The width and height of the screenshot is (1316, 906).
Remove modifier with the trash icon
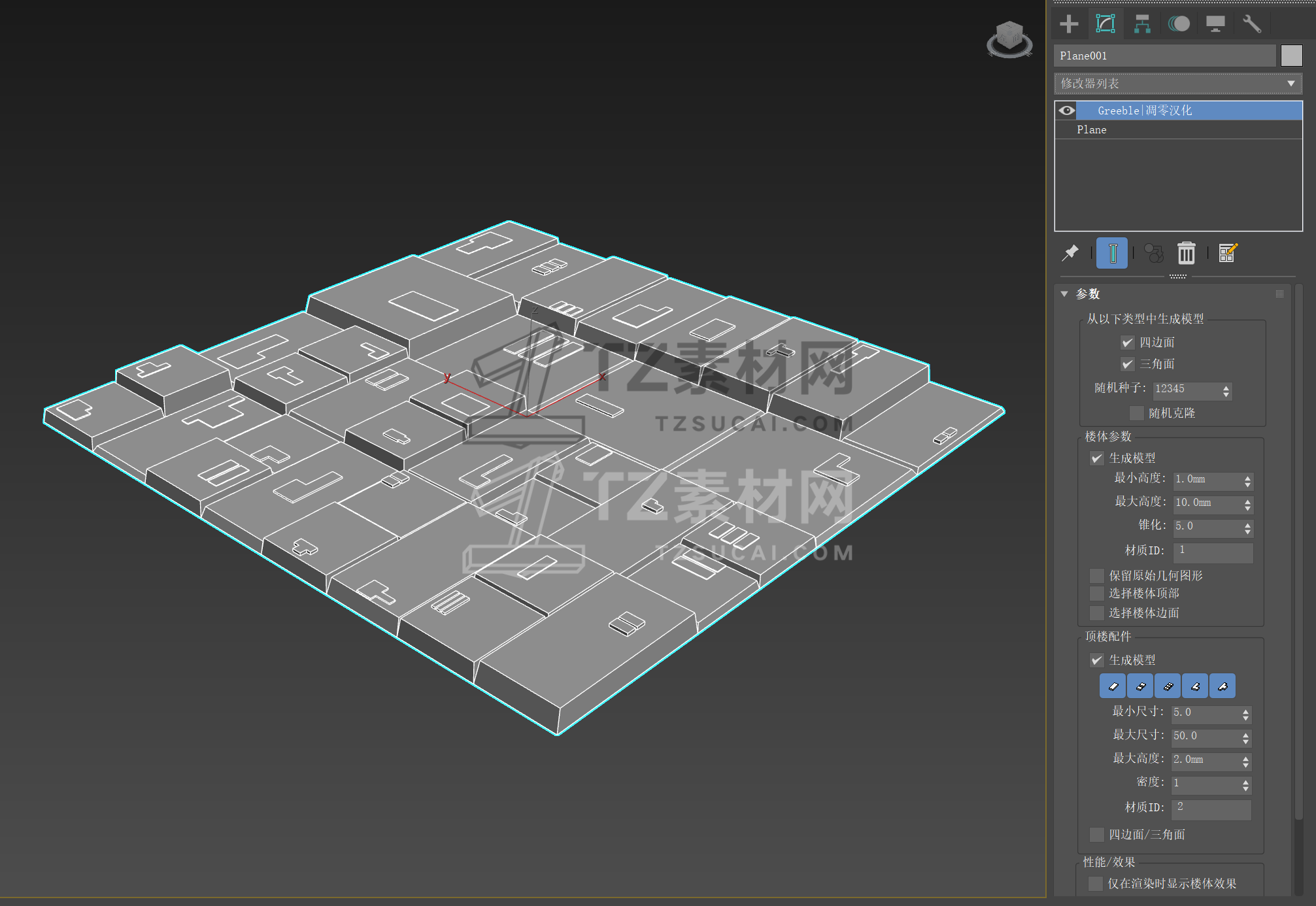1186,253
